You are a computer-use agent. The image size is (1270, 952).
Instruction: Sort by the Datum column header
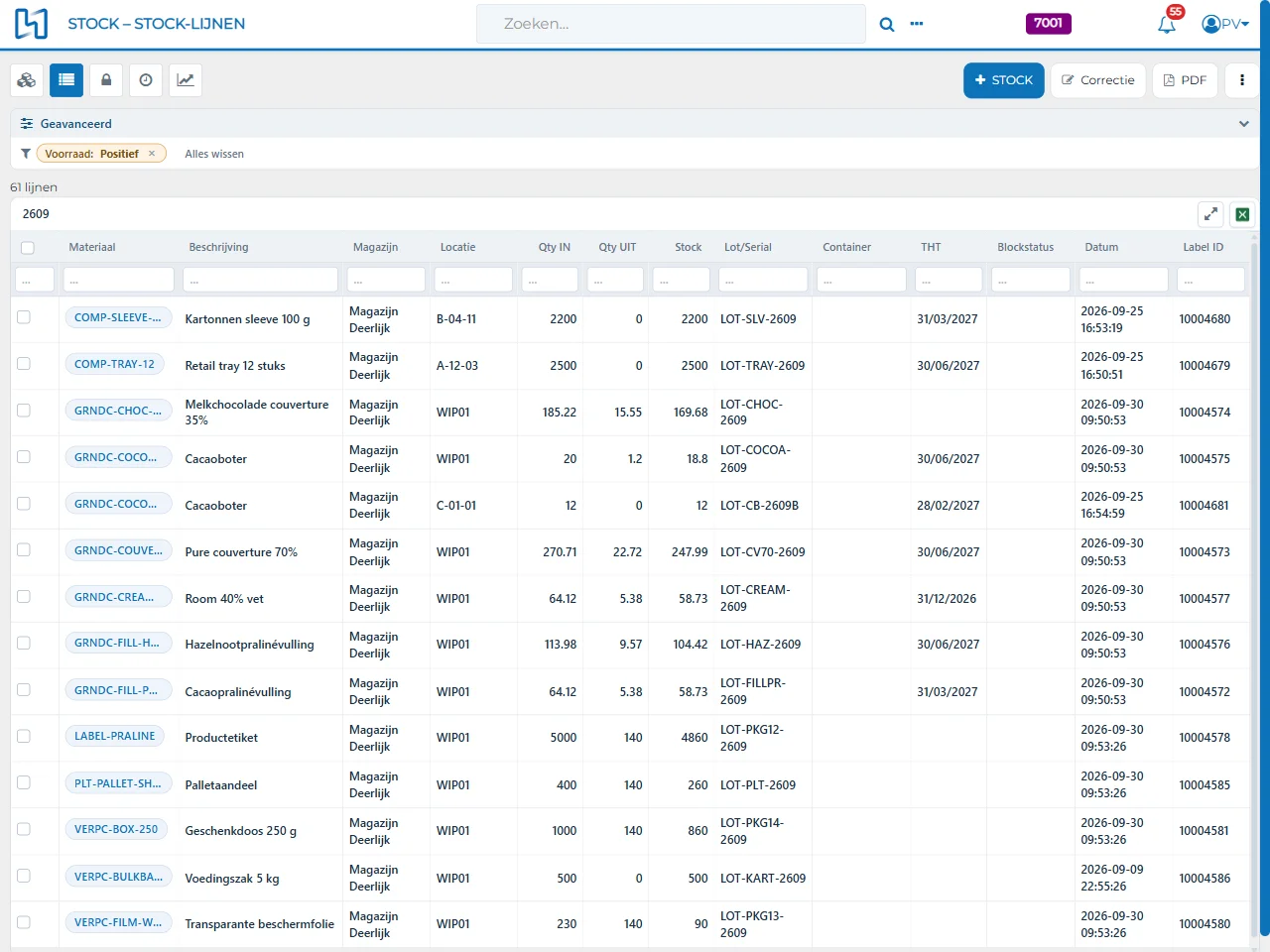1101,247
